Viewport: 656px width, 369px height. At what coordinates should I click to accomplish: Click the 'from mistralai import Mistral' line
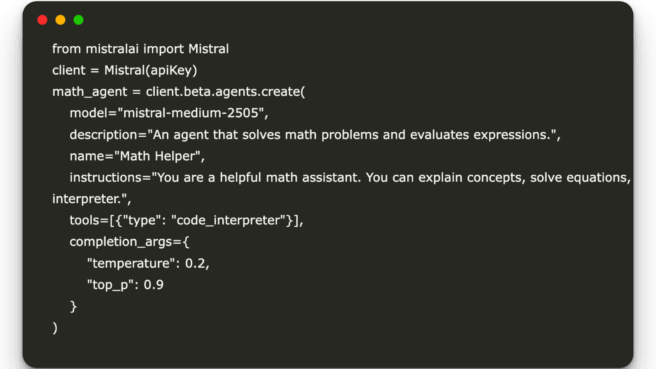click(141, 49)
